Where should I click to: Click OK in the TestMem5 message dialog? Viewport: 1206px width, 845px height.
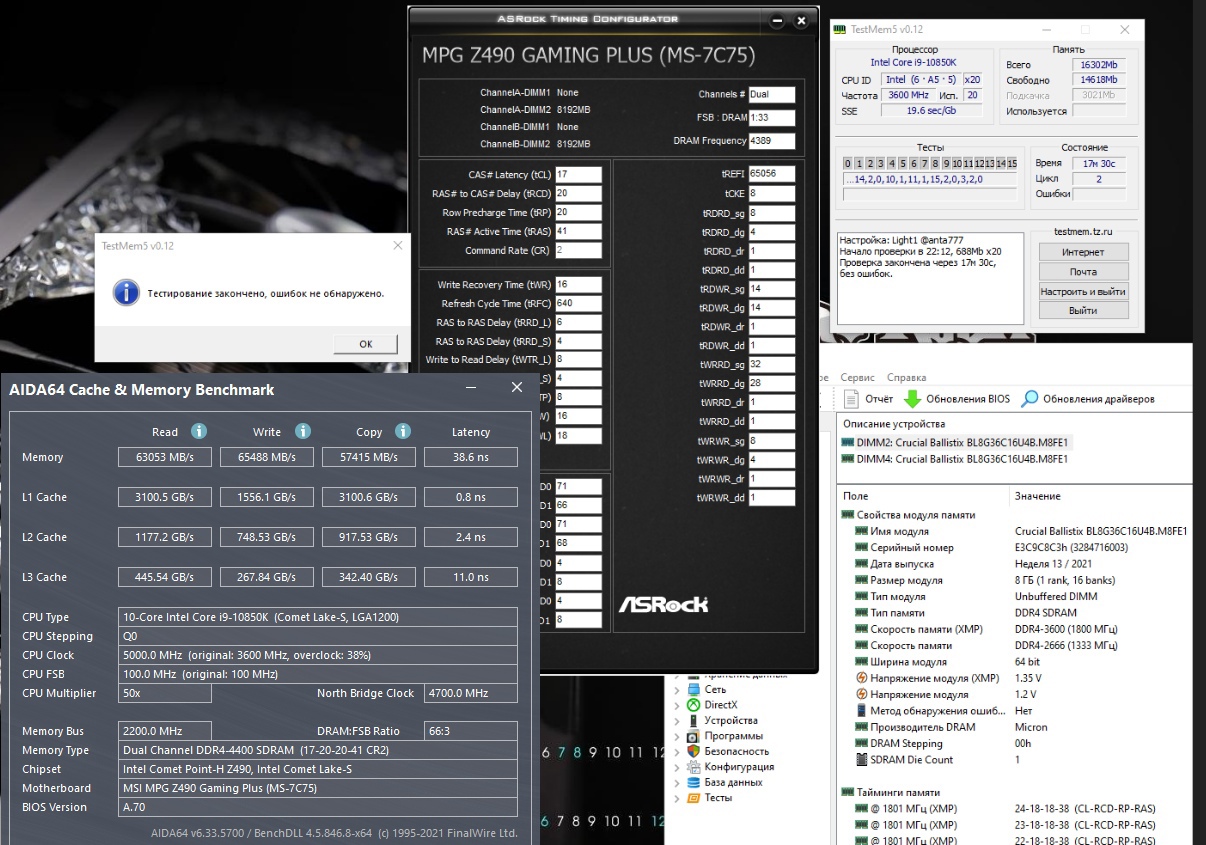pos(365,344)
